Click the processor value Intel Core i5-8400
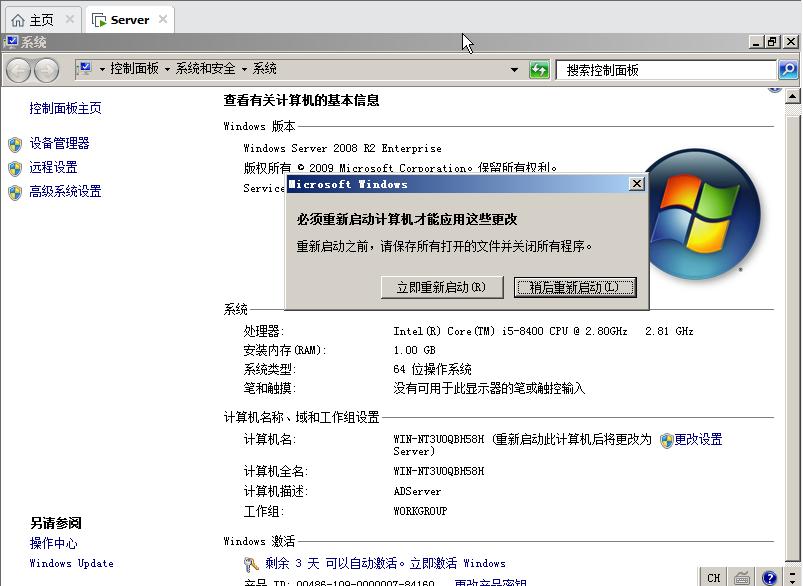Screen dimensions: 803x586 [x=543, y=331]
